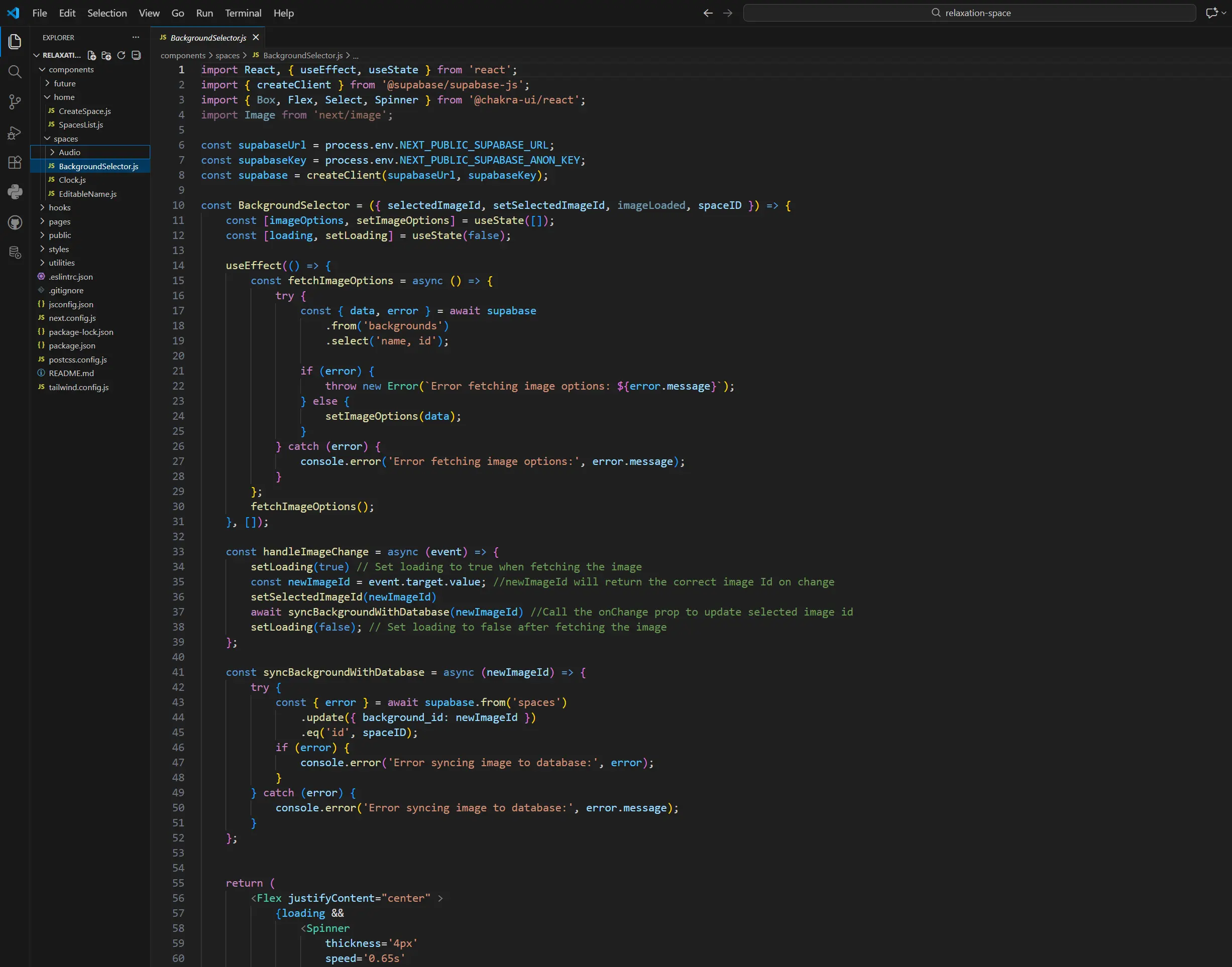Image resolution: width=1232 pixels, height=967 pixels.
Task: Open the GitHub activity bar icon
Action: (x=15, y=222)
